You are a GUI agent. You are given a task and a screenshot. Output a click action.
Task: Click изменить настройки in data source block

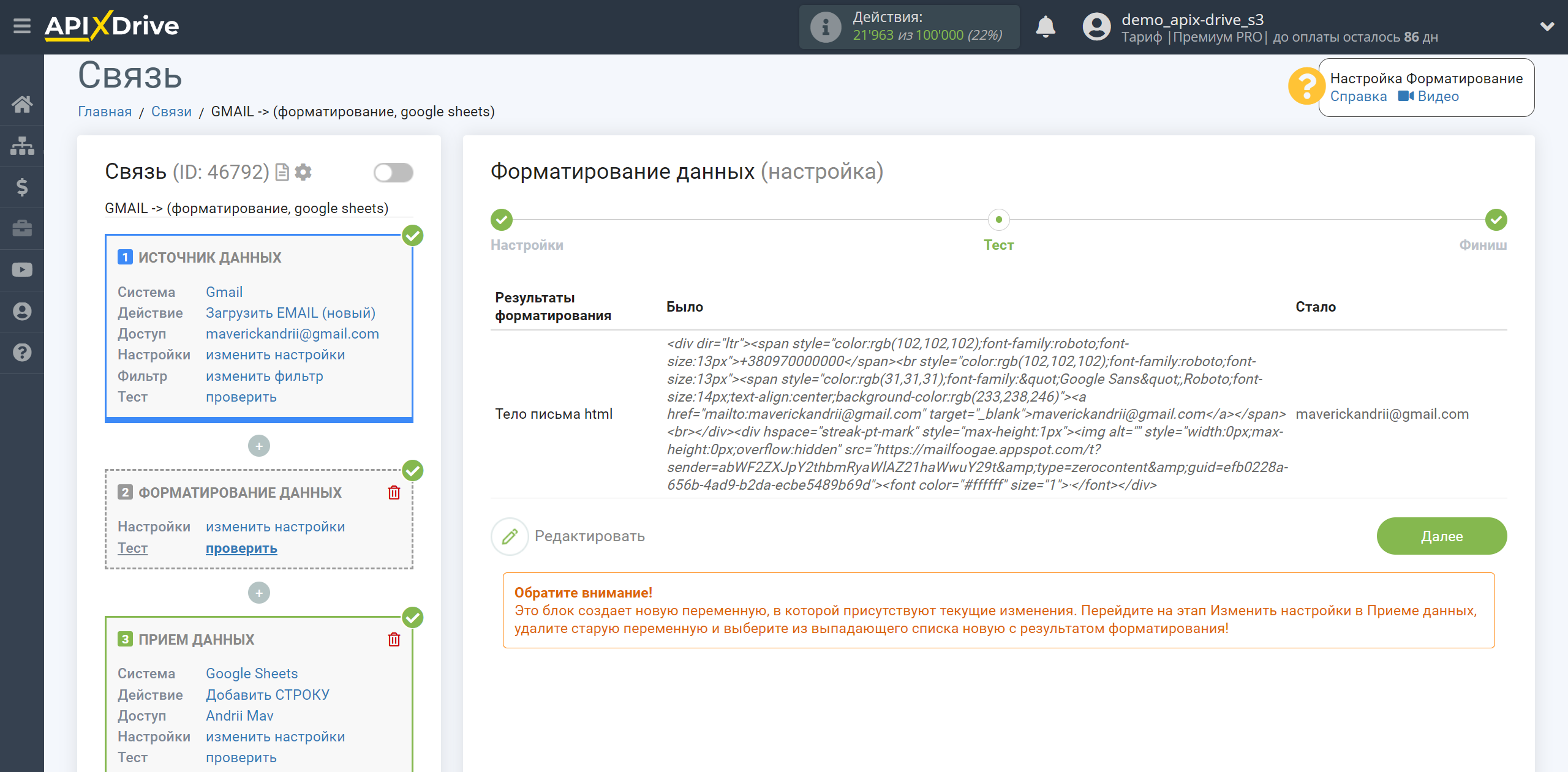click(x=275, y=354)
